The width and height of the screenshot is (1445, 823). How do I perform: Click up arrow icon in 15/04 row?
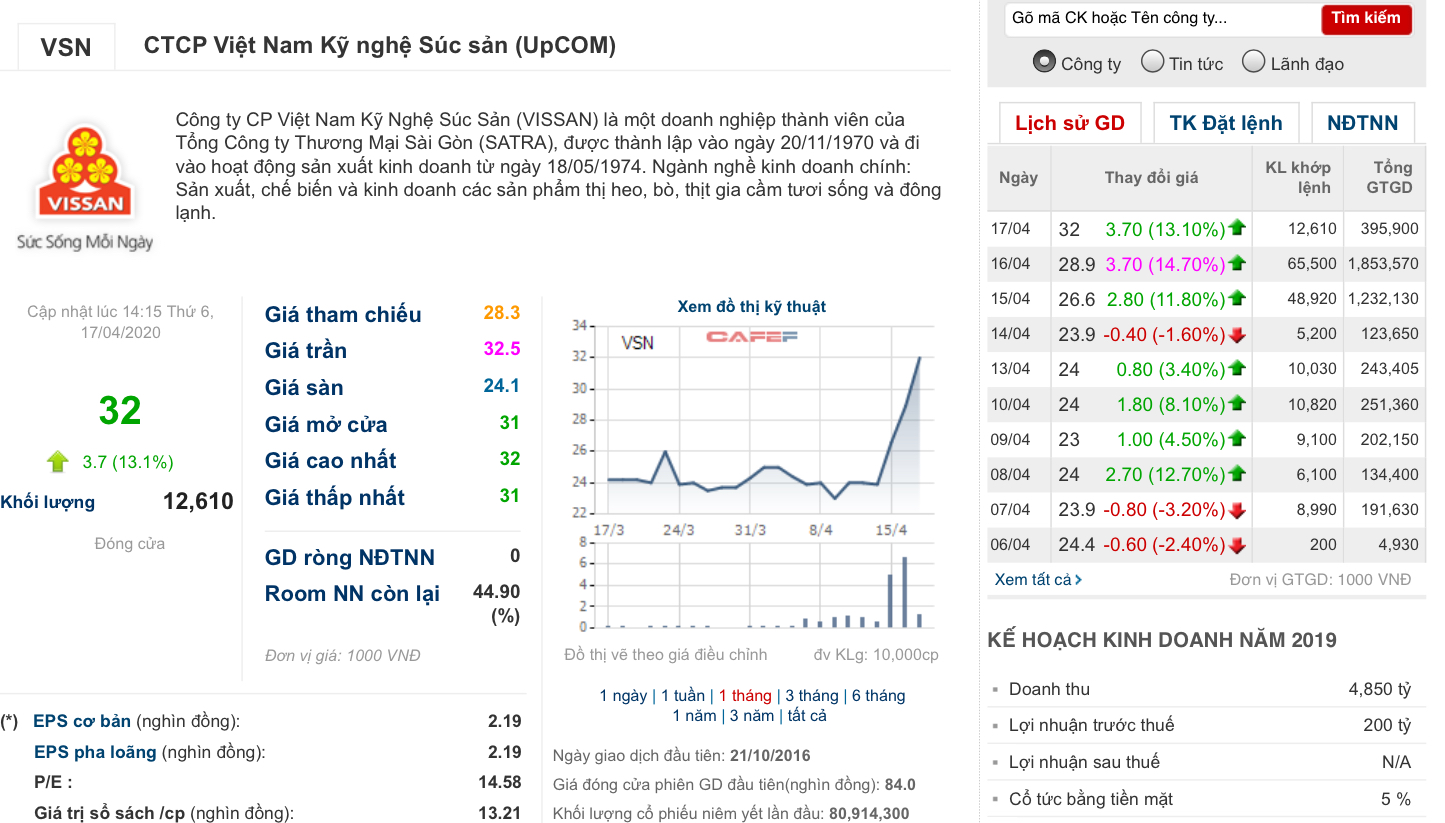pos(1237,298)
